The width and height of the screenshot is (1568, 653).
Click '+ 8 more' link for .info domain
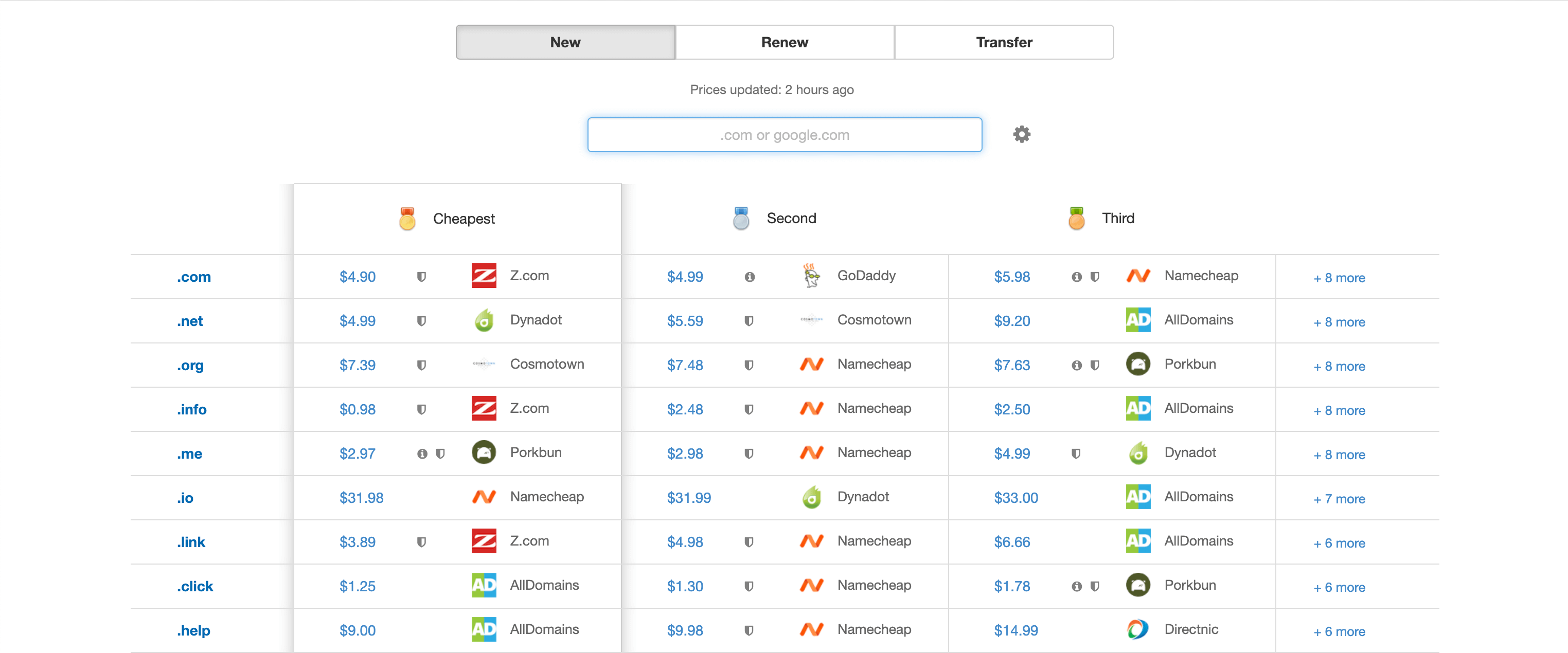1337,409
